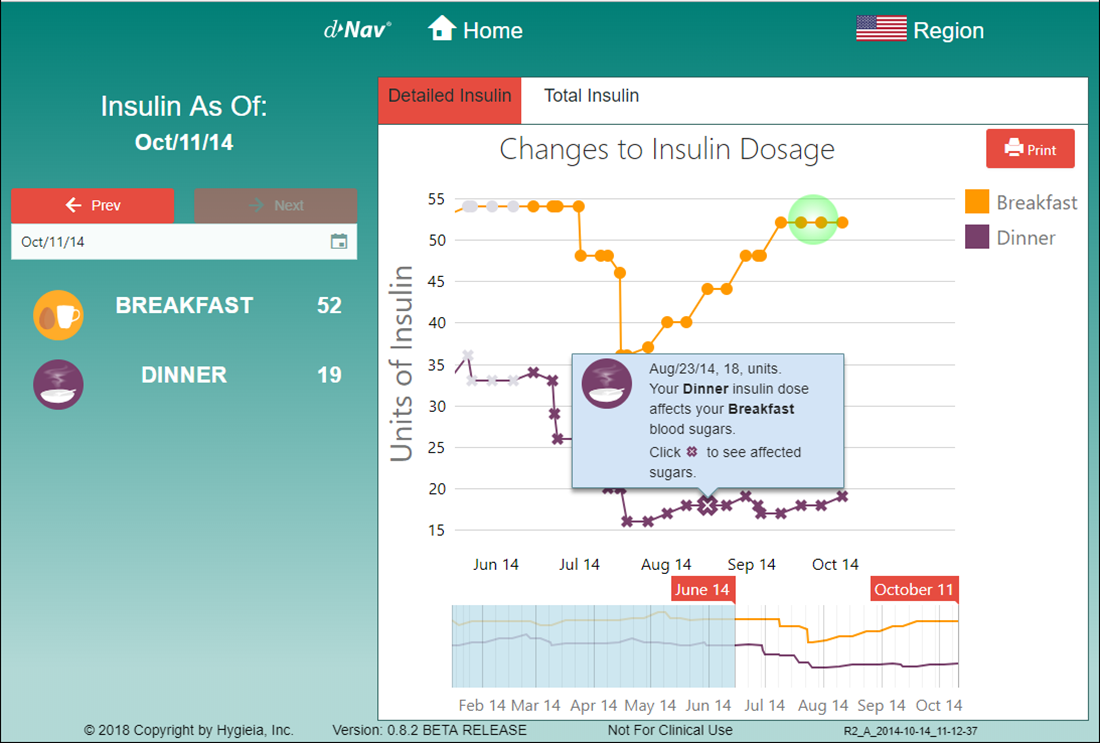Click the Units of Insulin axis title
This screenshot has width=1100, height=743.
pyautogui.click(x=401, y=363)
